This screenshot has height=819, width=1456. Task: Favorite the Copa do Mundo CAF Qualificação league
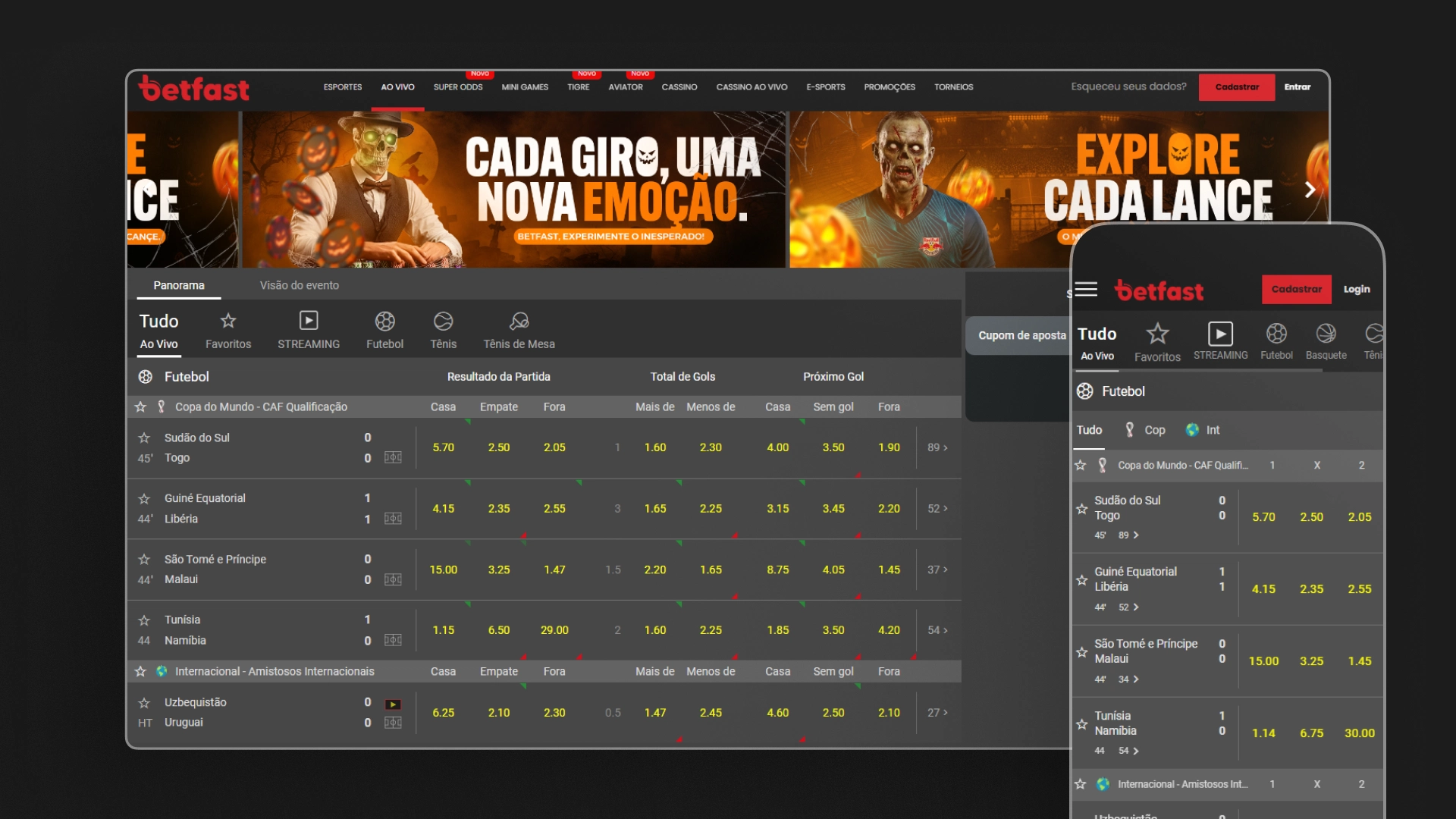pyautogui.click(x=140, y=406)
